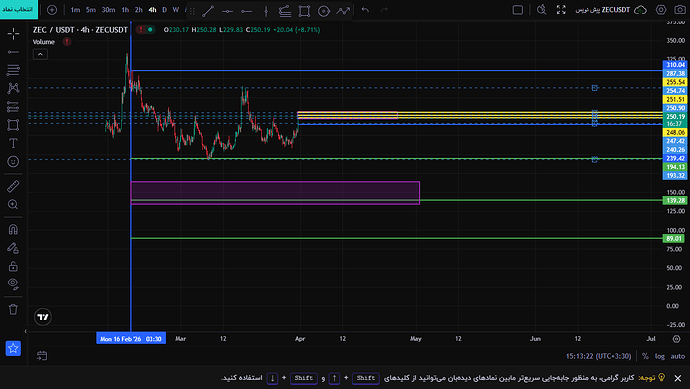This screenshot has width=690, height=389.
Task: Open the ZECUSDT draft layout name
Action: [603, 10]
